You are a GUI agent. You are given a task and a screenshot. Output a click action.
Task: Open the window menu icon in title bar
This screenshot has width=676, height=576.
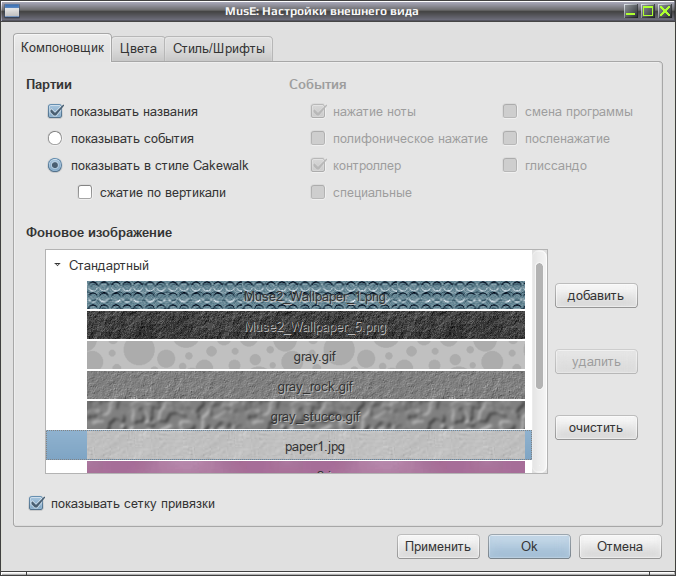(x=12, y=11)
